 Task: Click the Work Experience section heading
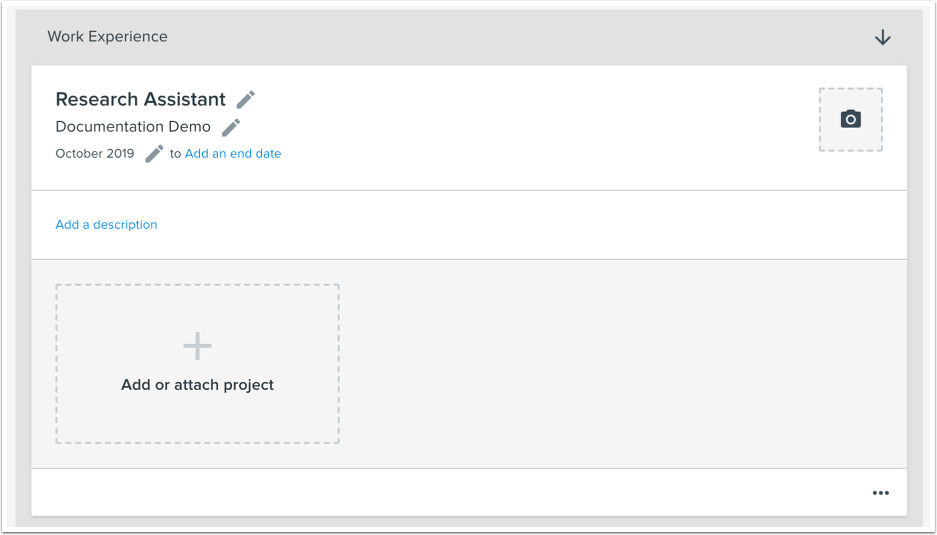coord(108,36)
